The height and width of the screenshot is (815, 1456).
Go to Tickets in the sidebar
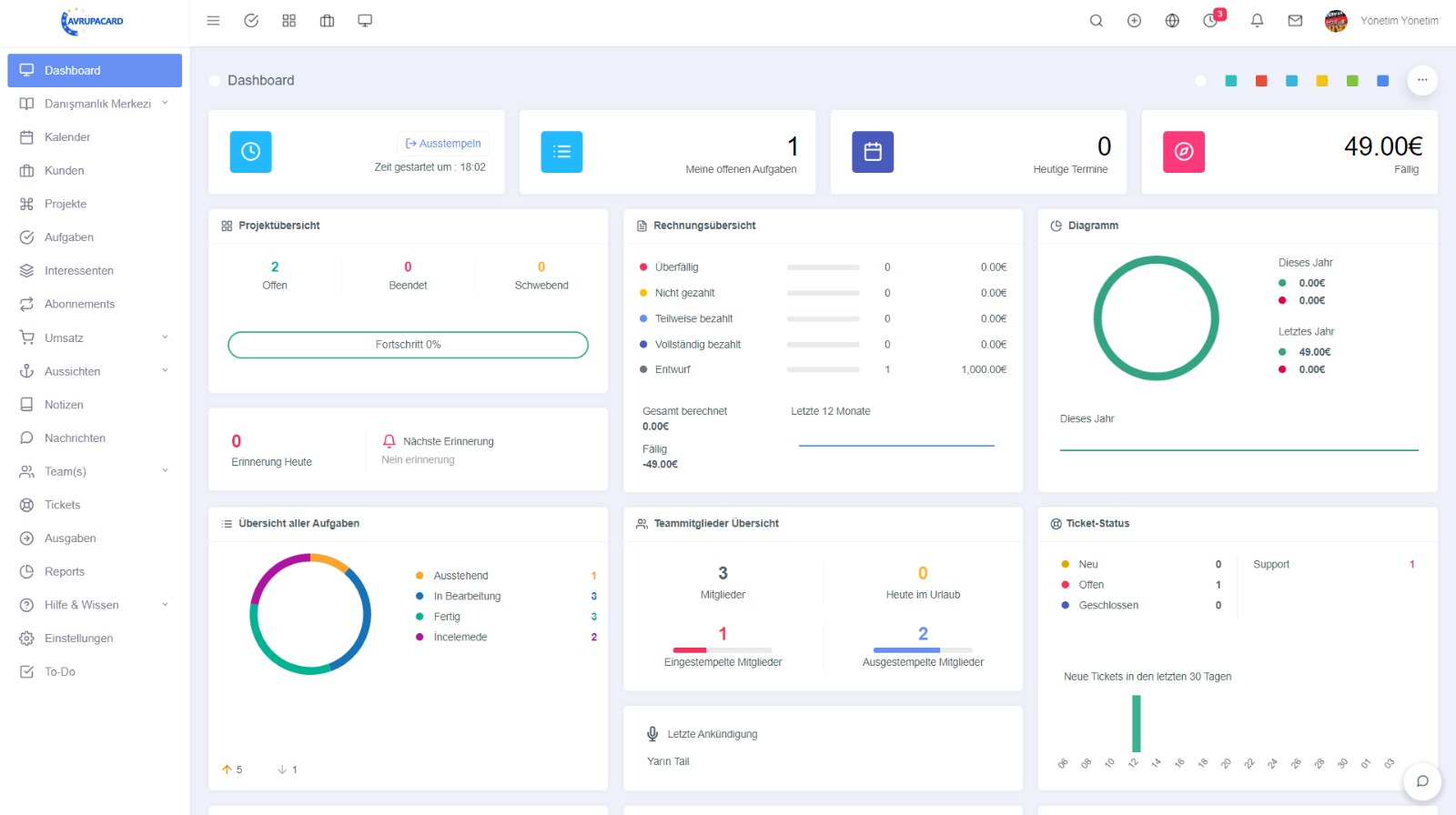(x=62, y=505)
